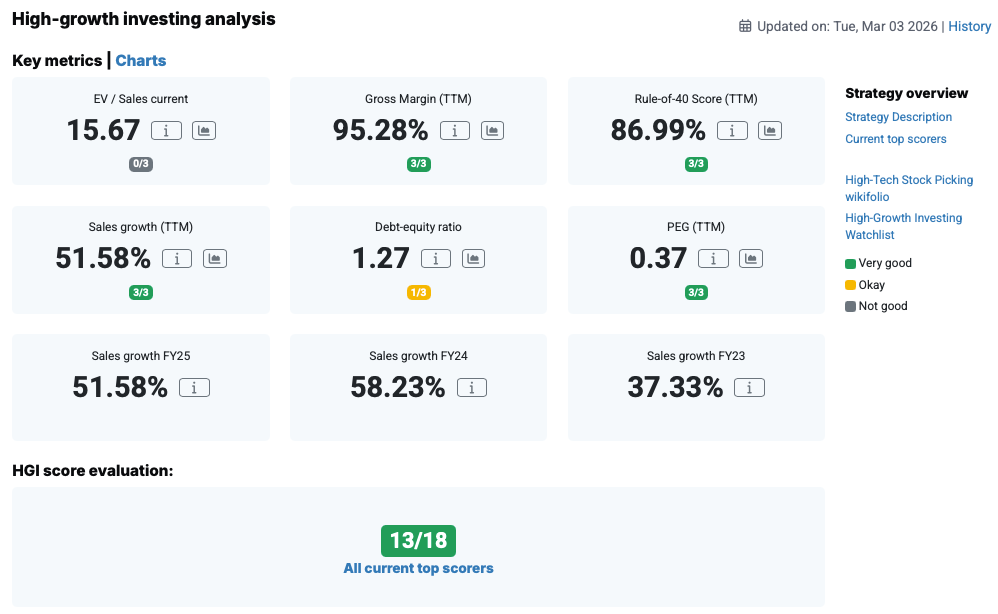Open Current top scorers in sidebar

tap(895, 139)
